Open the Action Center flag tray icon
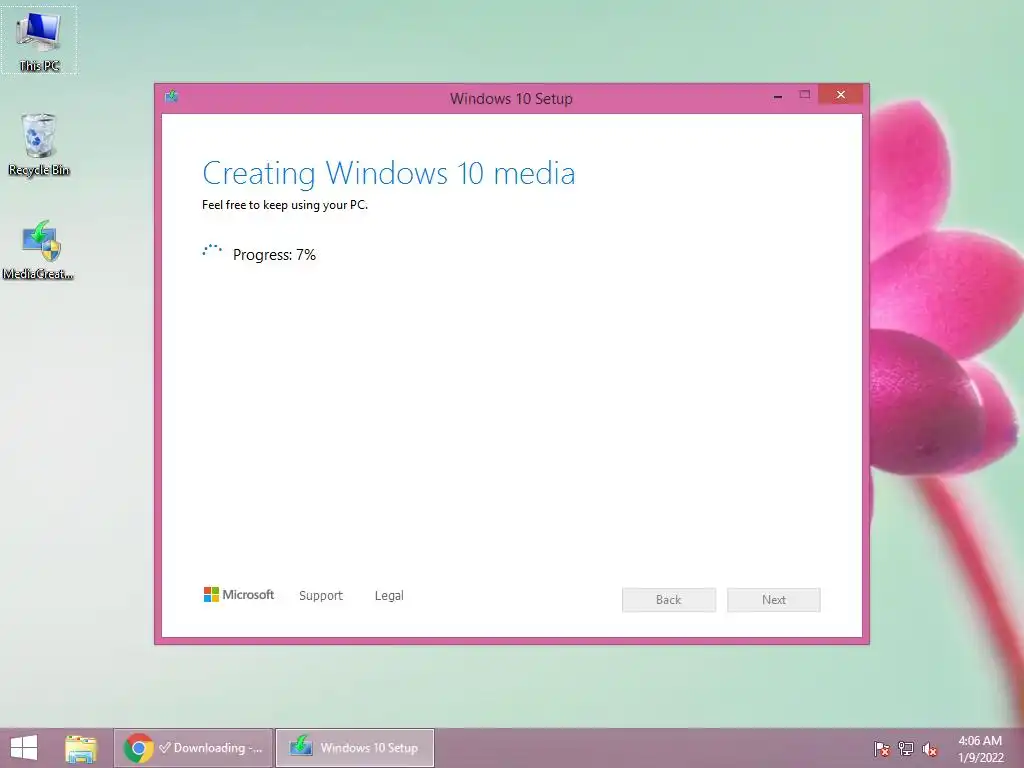This screenshot has height=768, width=1024. pyautogui.click(x=882, y=749)
